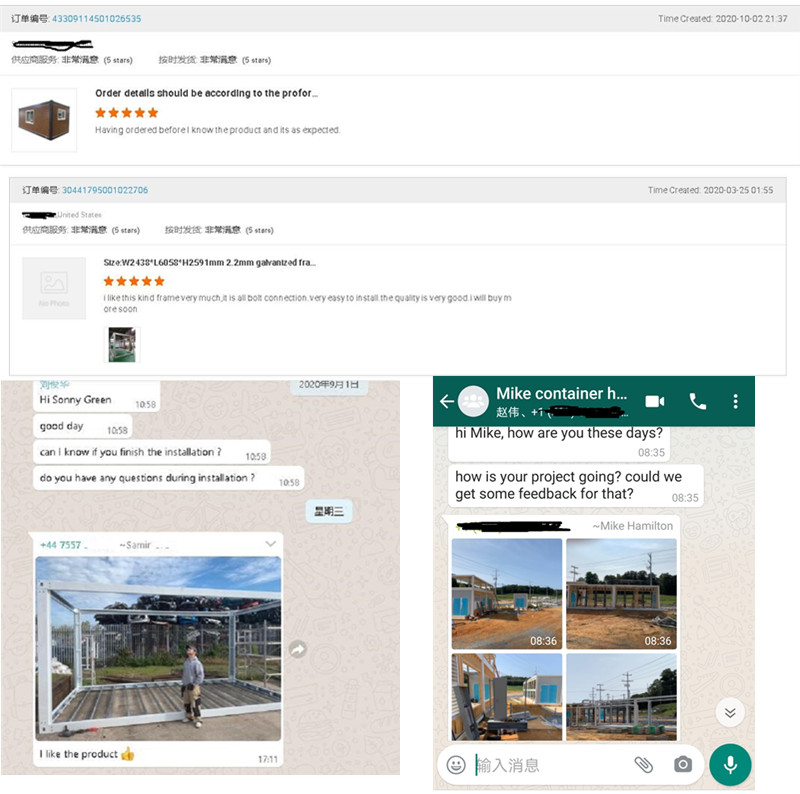Screen dimensions: 800x794
Task: Start a voice call in Mike container chat
Action: [x=698, y=402]
